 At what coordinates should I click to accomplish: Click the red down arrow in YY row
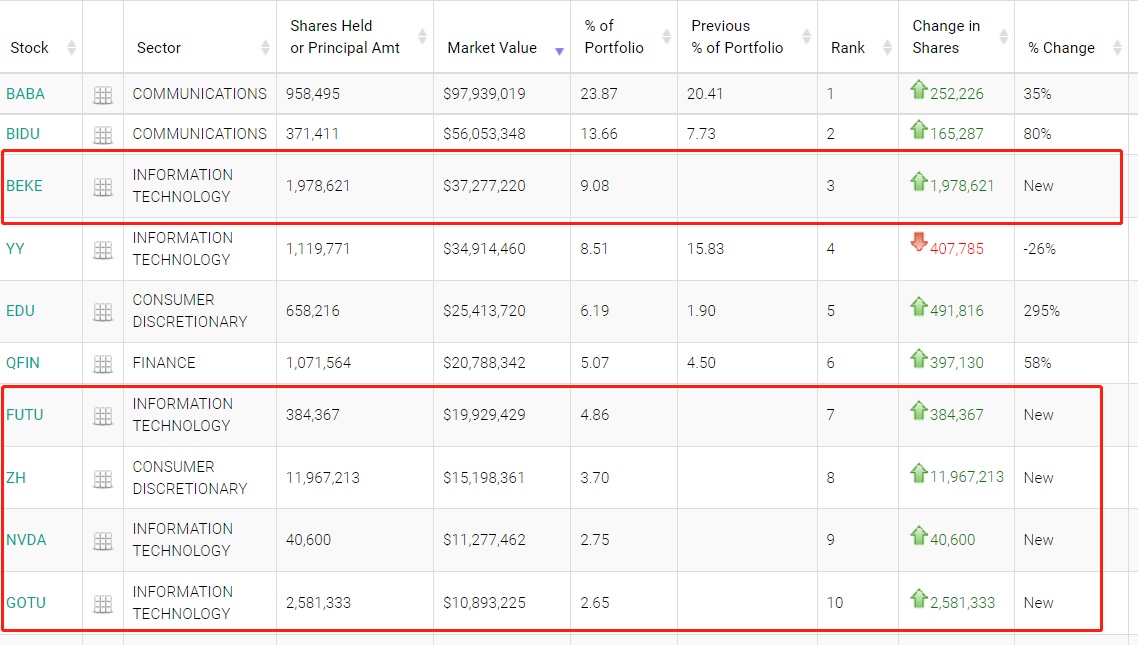(x=919, y=241)
